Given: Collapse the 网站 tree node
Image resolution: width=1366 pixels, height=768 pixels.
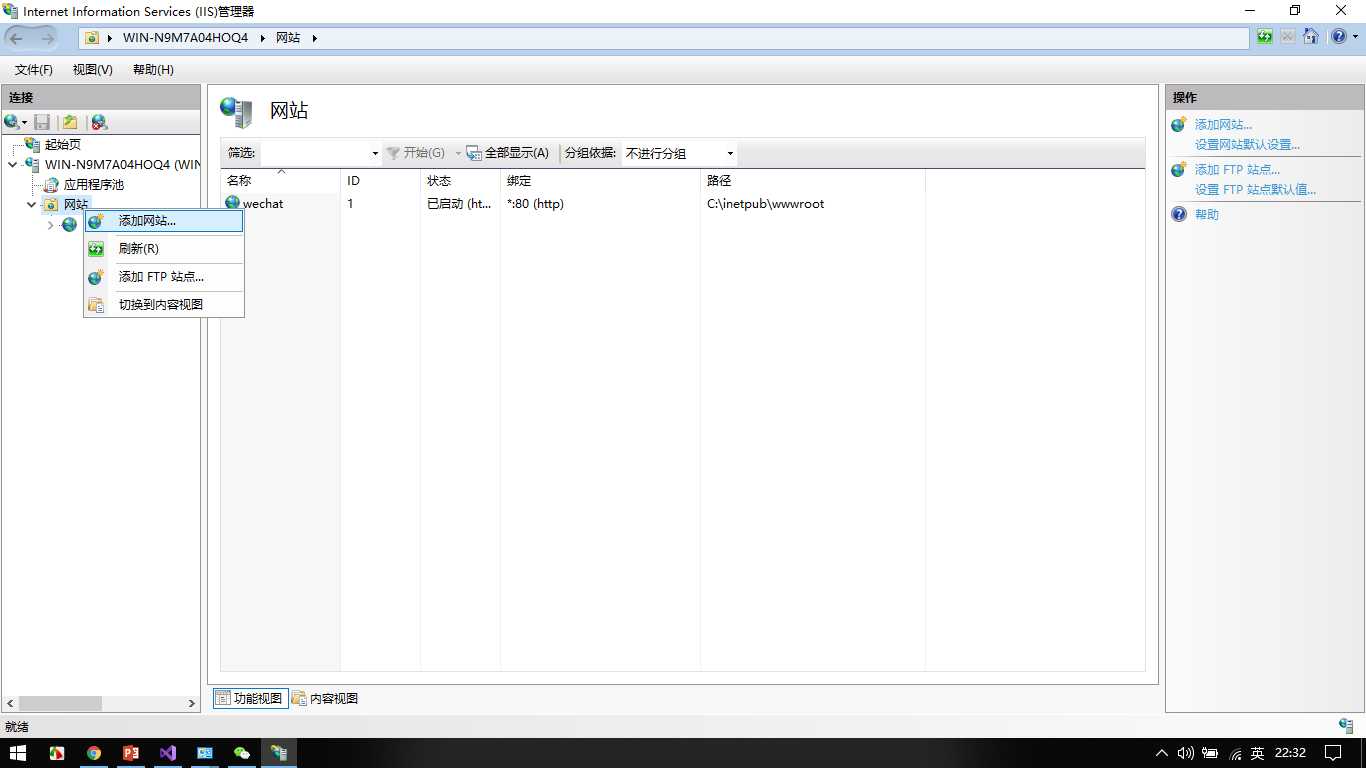Looking at the screenshot, I should [x=31, y=205].
